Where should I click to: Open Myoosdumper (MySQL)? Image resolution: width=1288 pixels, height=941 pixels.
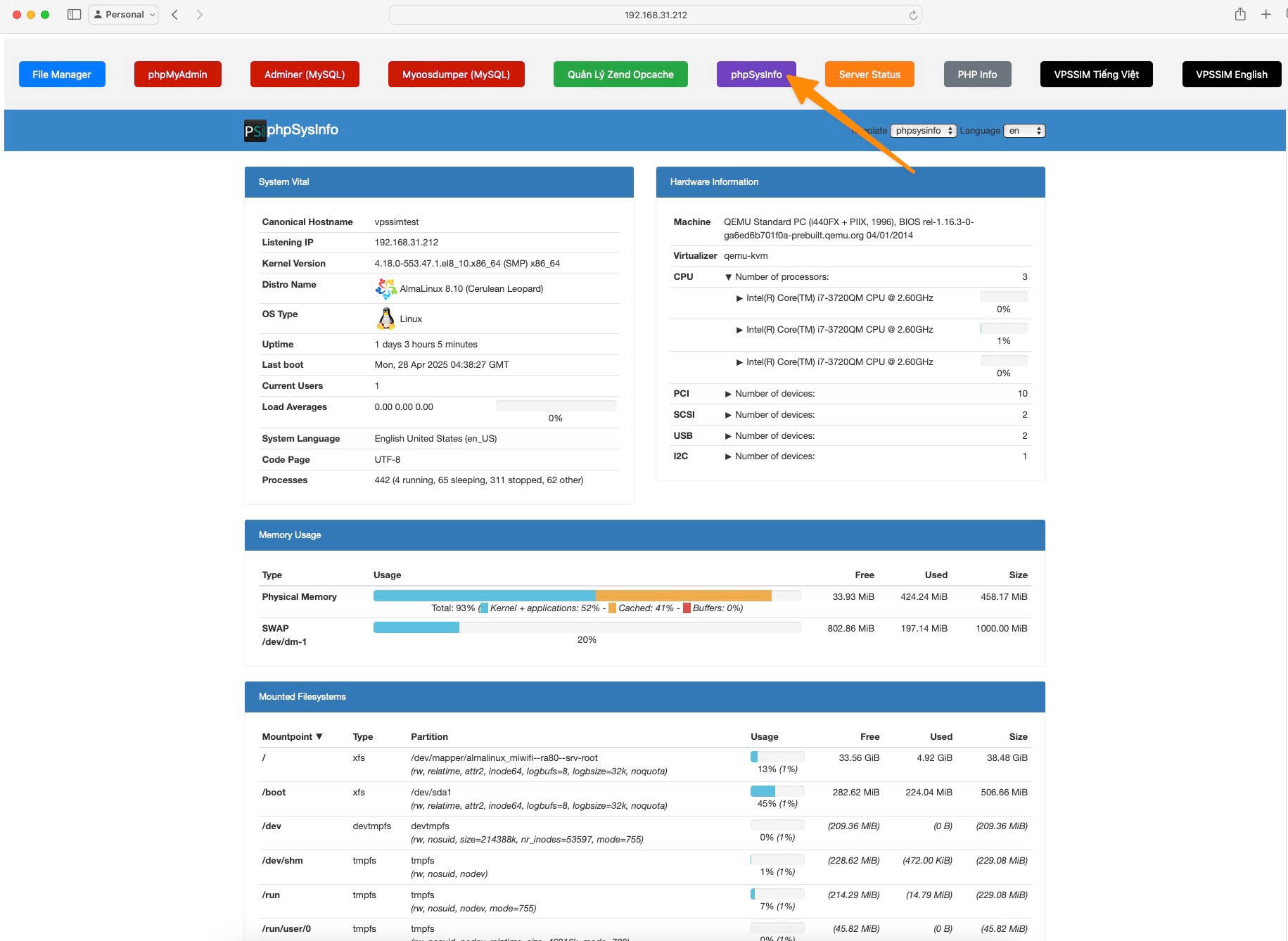tap(456, 74)
